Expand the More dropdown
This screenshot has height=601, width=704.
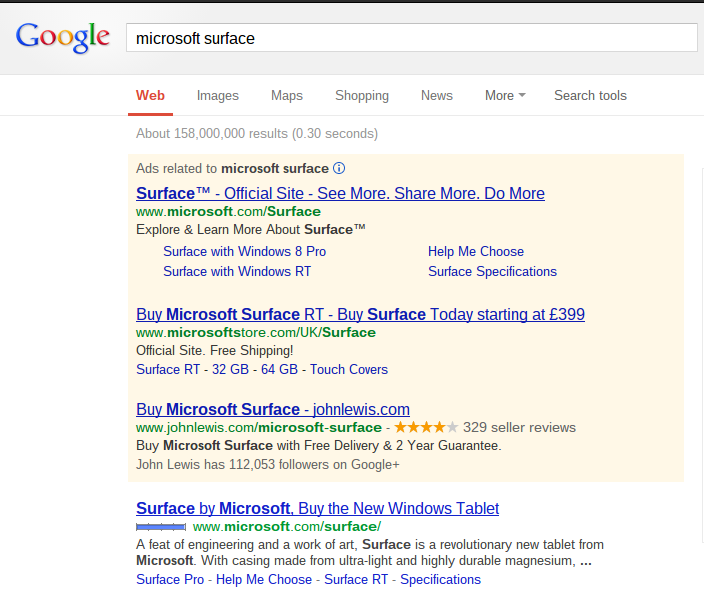505,96
